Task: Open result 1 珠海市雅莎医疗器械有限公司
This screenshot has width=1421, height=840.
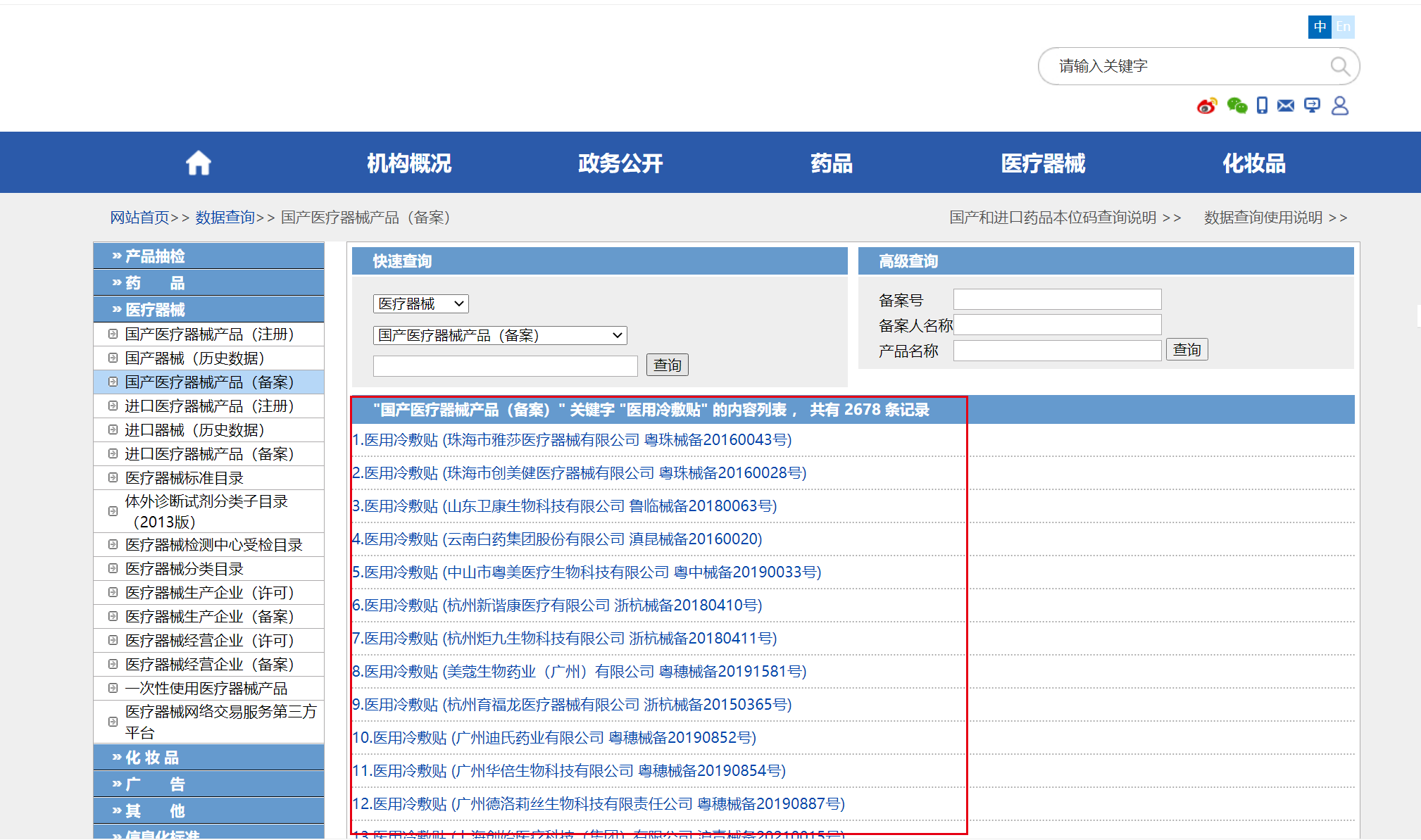Action: point(572,440)
